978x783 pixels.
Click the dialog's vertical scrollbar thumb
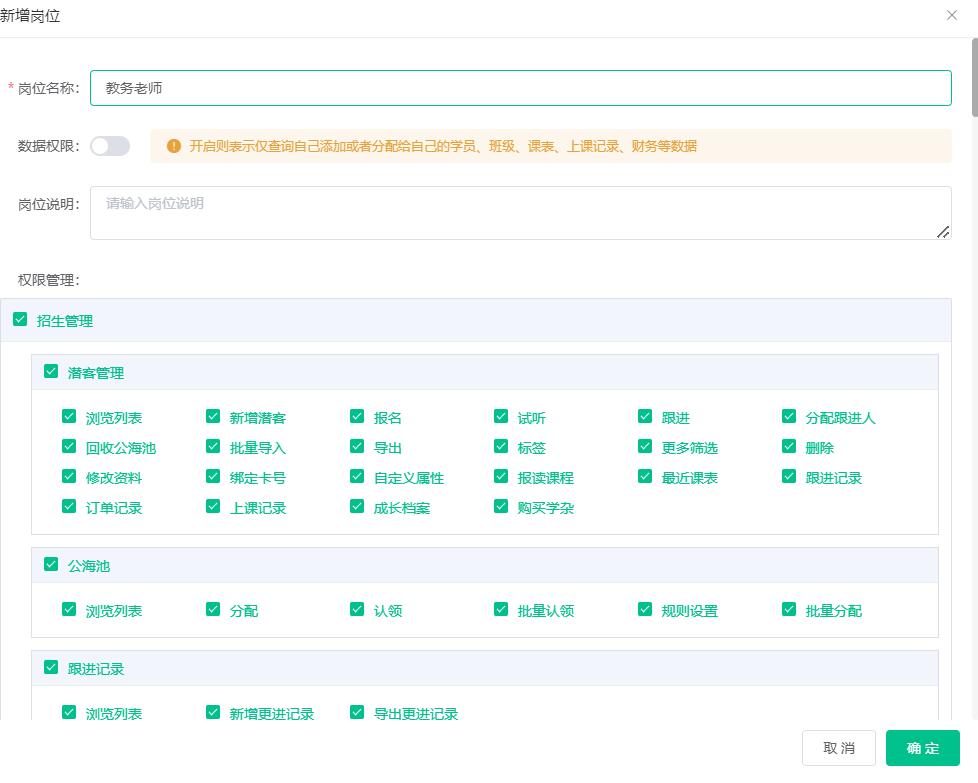click(974, 77)
